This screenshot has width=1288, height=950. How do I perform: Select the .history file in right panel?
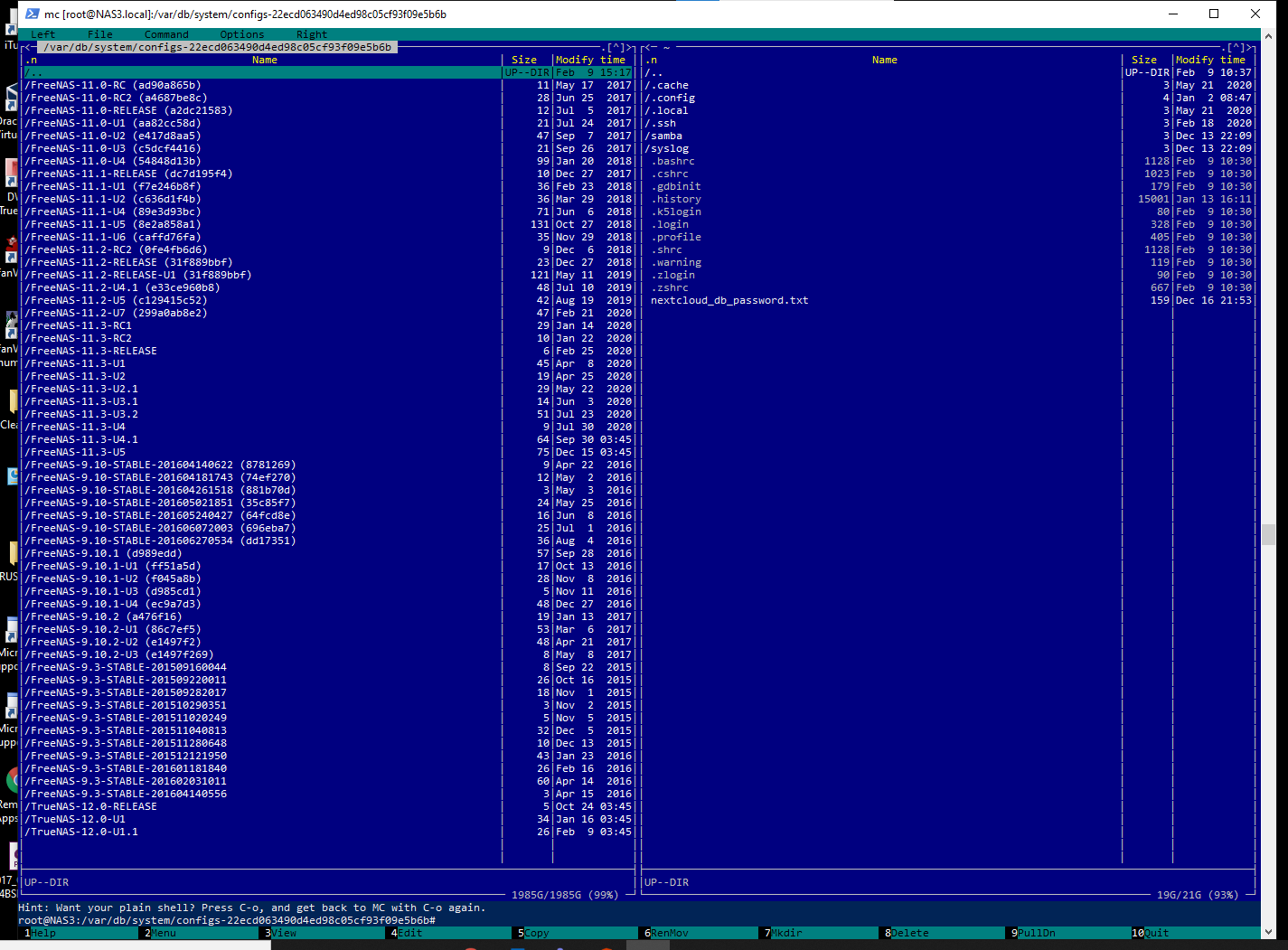(x=948, y=199)
